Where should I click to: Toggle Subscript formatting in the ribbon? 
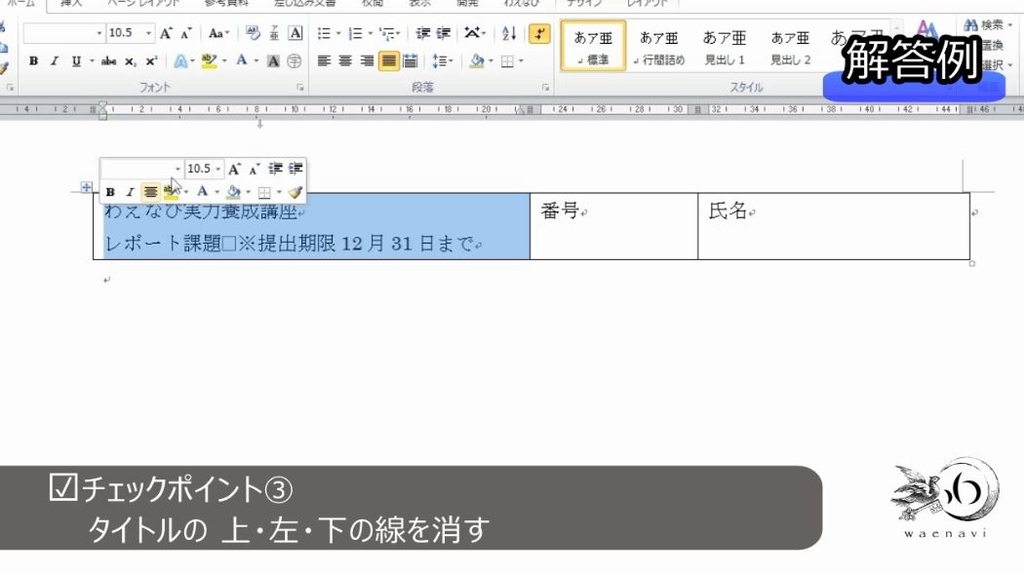(x=130, y=61)
